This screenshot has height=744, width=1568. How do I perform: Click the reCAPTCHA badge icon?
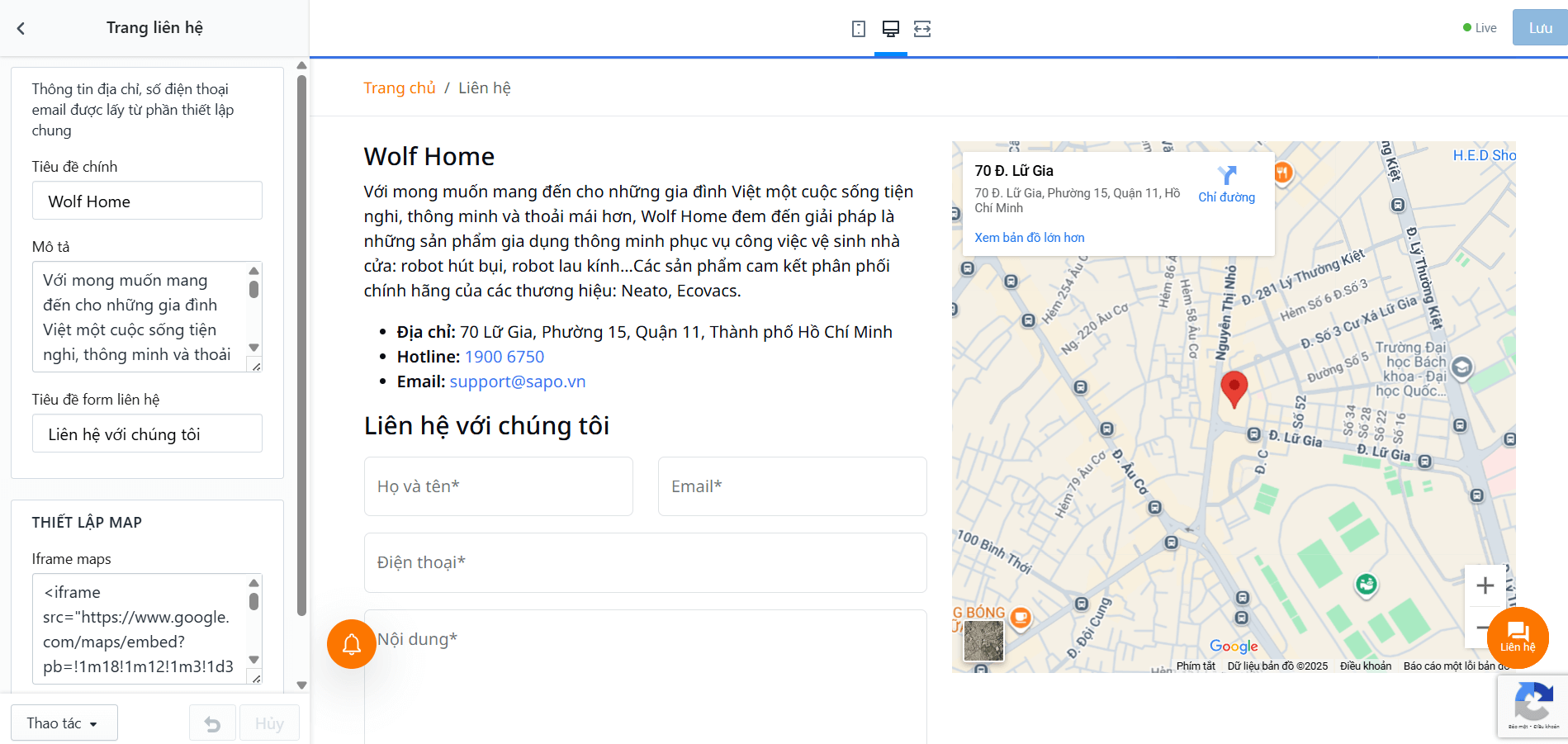click(x=1533, y=705)
